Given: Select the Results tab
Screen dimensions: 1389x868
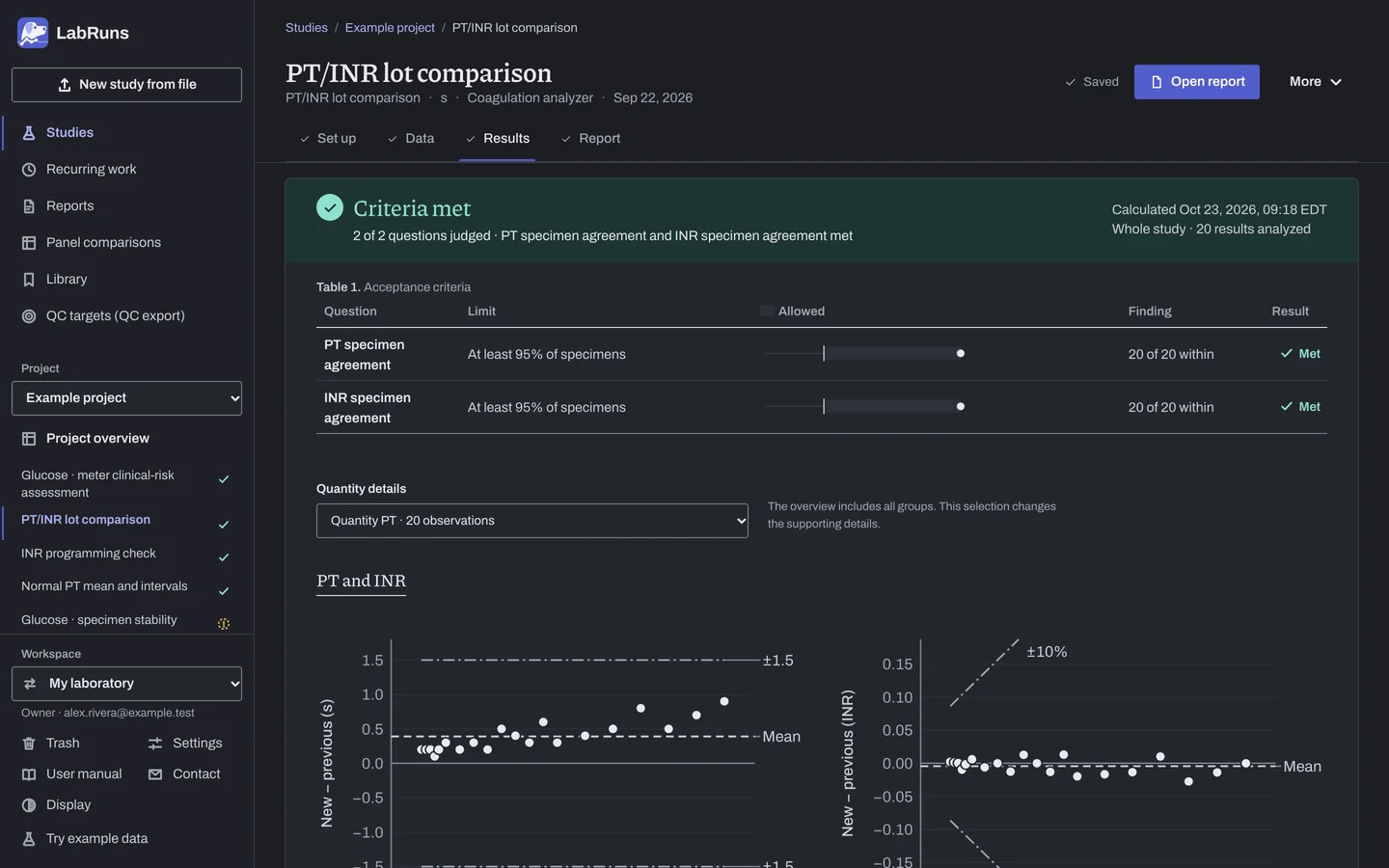Looking at the screenshot, I should coord(497,139).
